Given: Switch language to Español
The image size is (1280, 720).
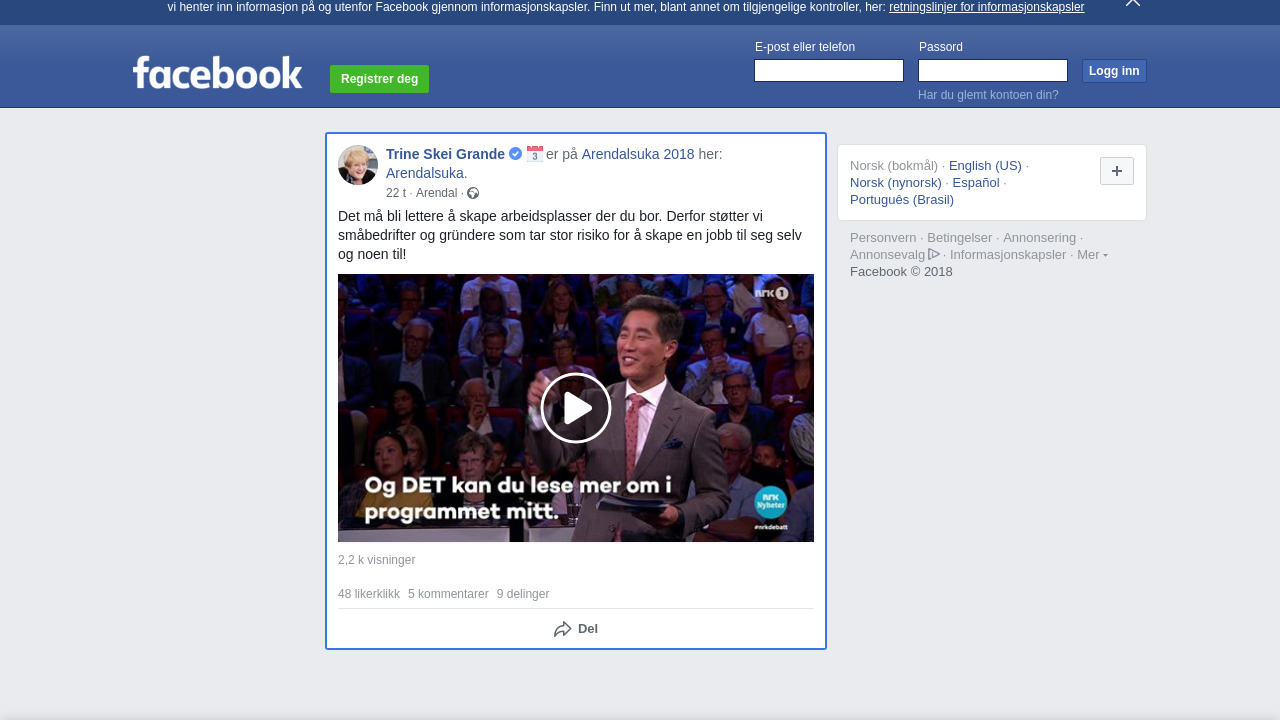Looking at the screenshot, I should (976, 183).
